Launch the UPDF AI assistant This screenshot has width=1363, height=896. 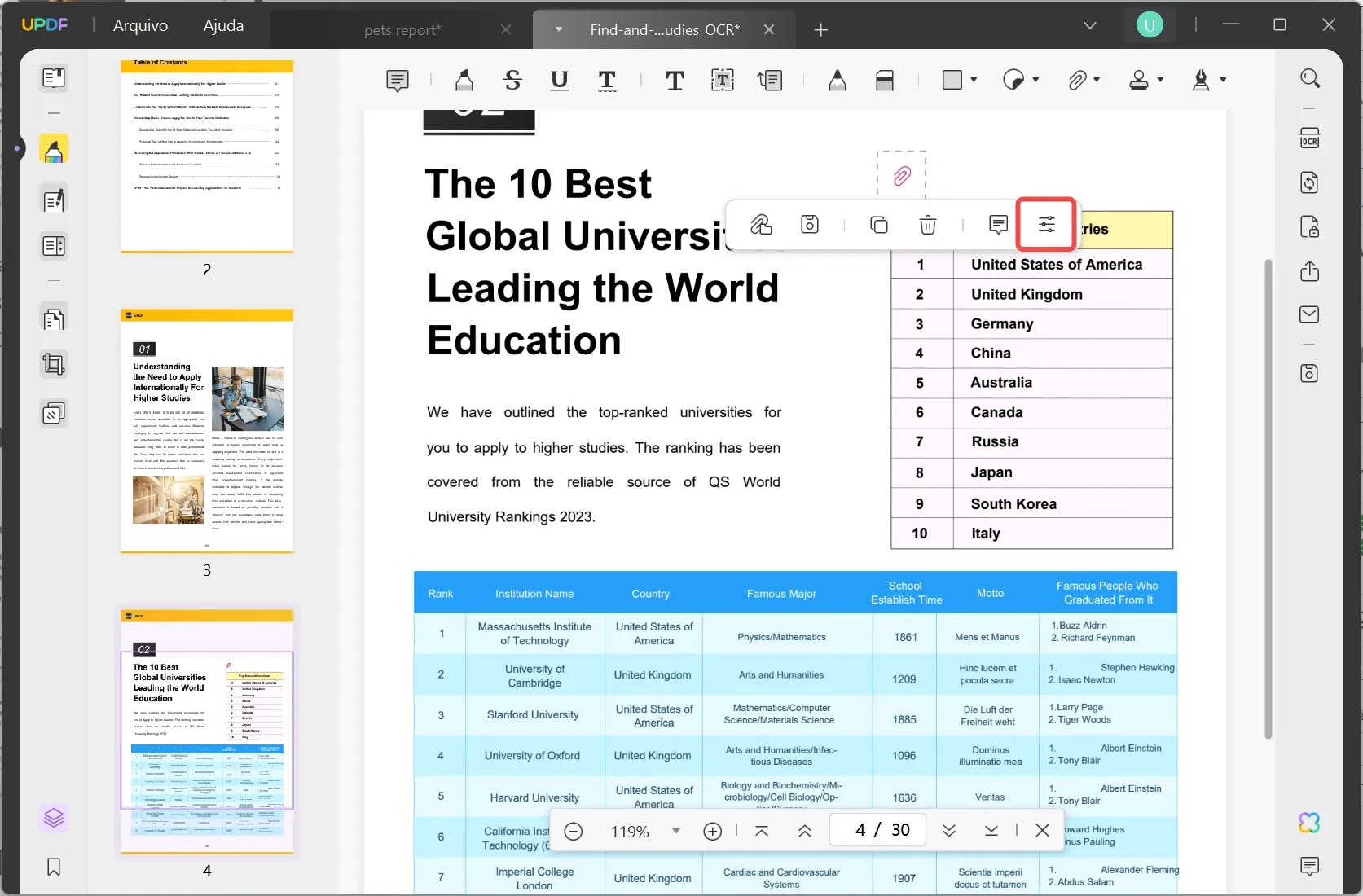pyautogui.click(x=1309, y=823)
